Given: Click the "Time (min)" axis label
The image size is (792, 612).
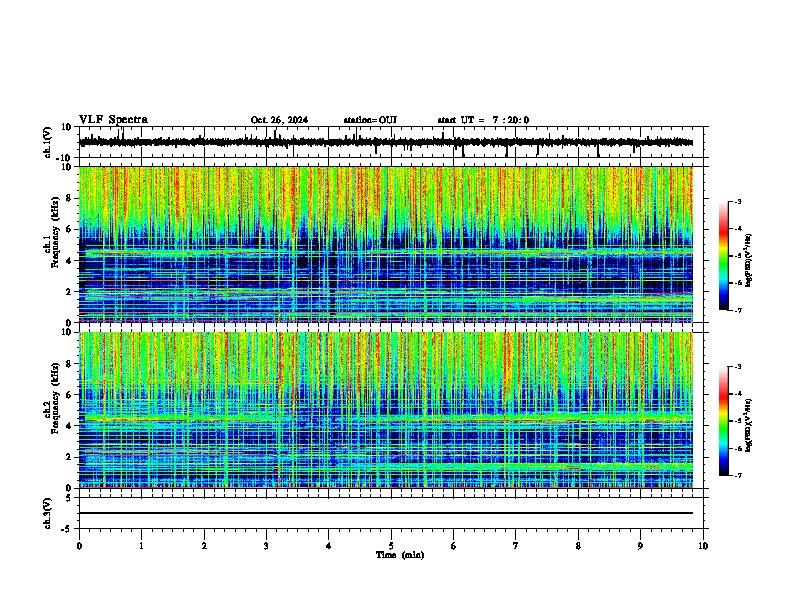Looking at the screenshot, I should [400, 555].
